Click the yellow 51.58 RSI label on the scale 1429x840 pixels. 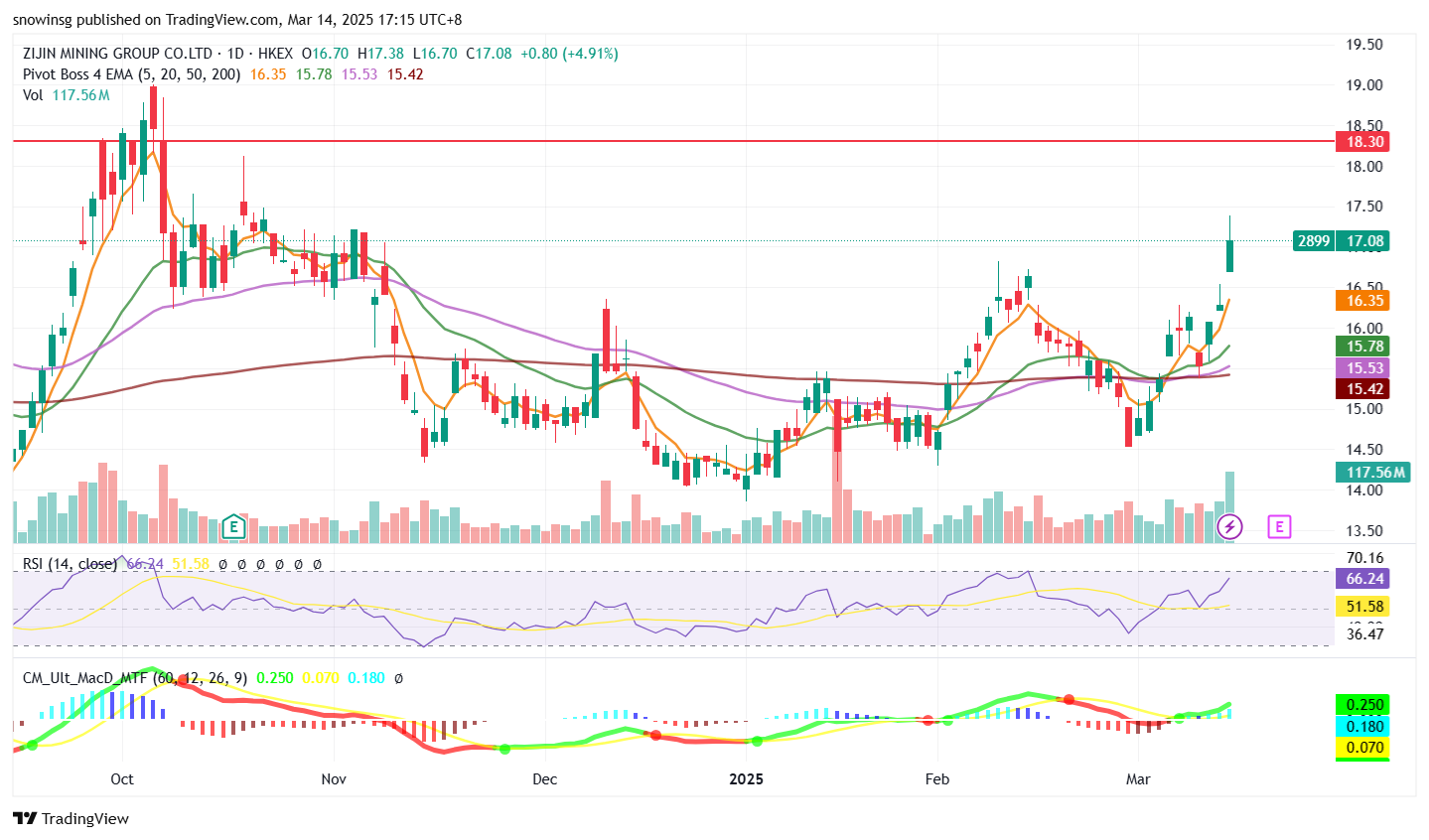pos(1364,607)
